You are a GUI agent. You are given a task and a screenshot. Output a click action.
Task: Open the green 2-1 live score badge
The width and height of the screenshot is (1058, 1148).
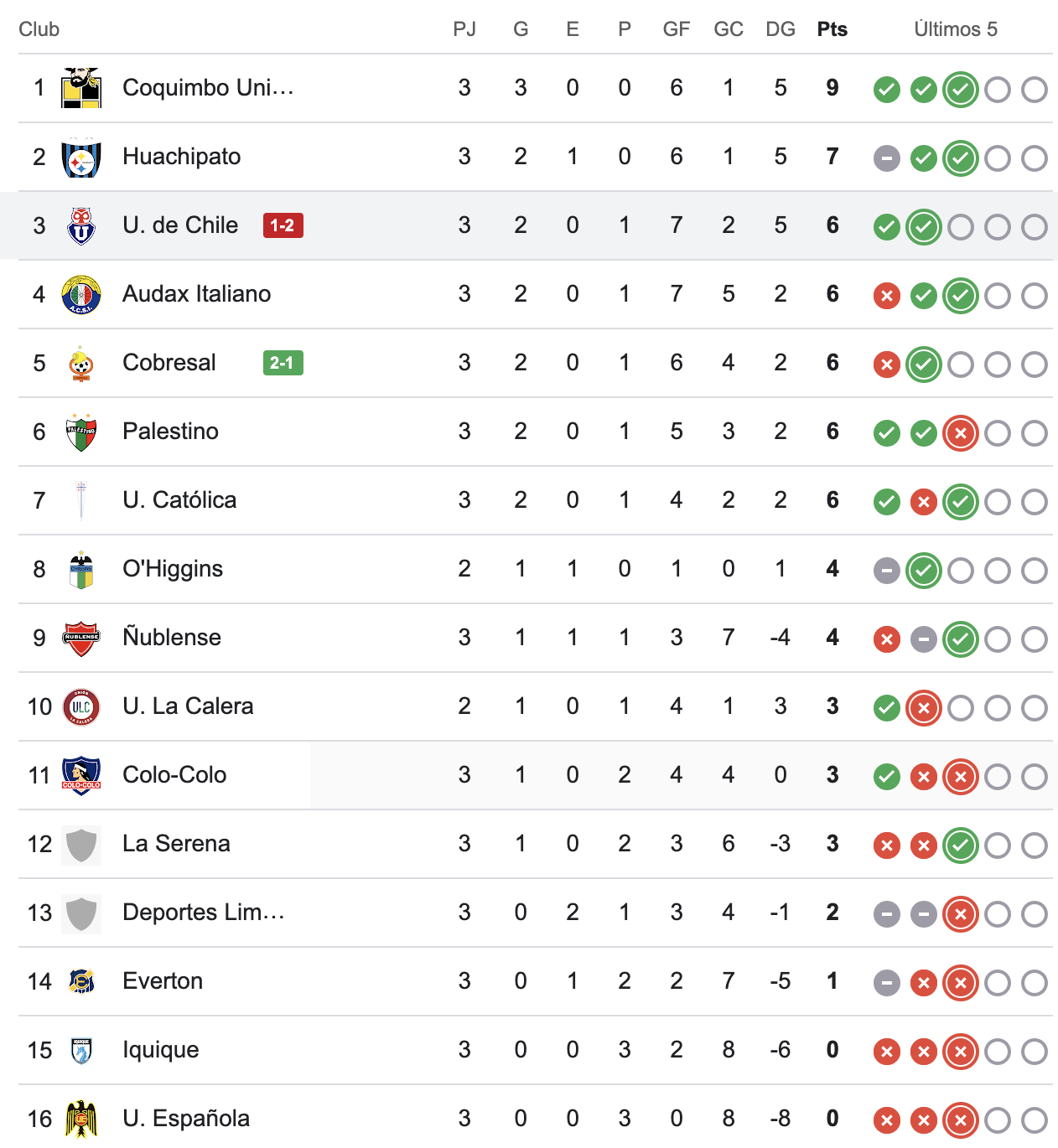[x=283, y=363]
